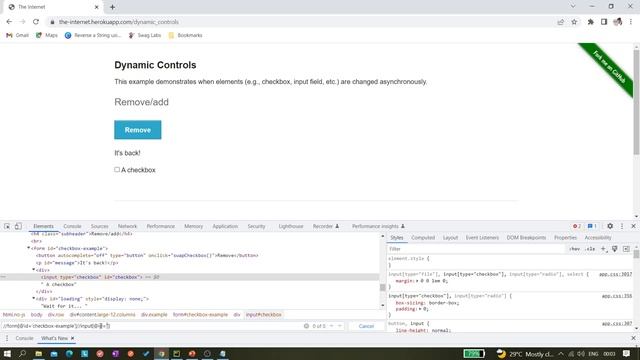Open the drawer three-dot menu

coord(7,338)
